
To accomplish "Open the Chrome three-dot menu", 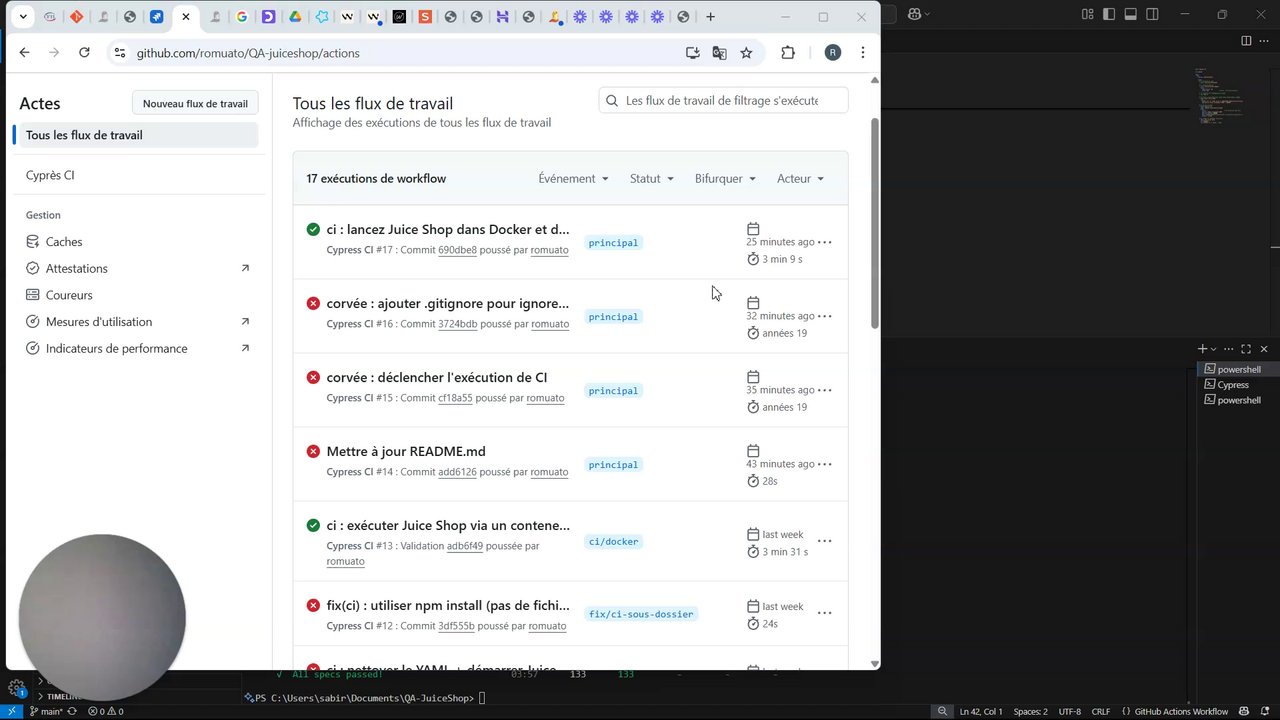I will click(863, 53).
